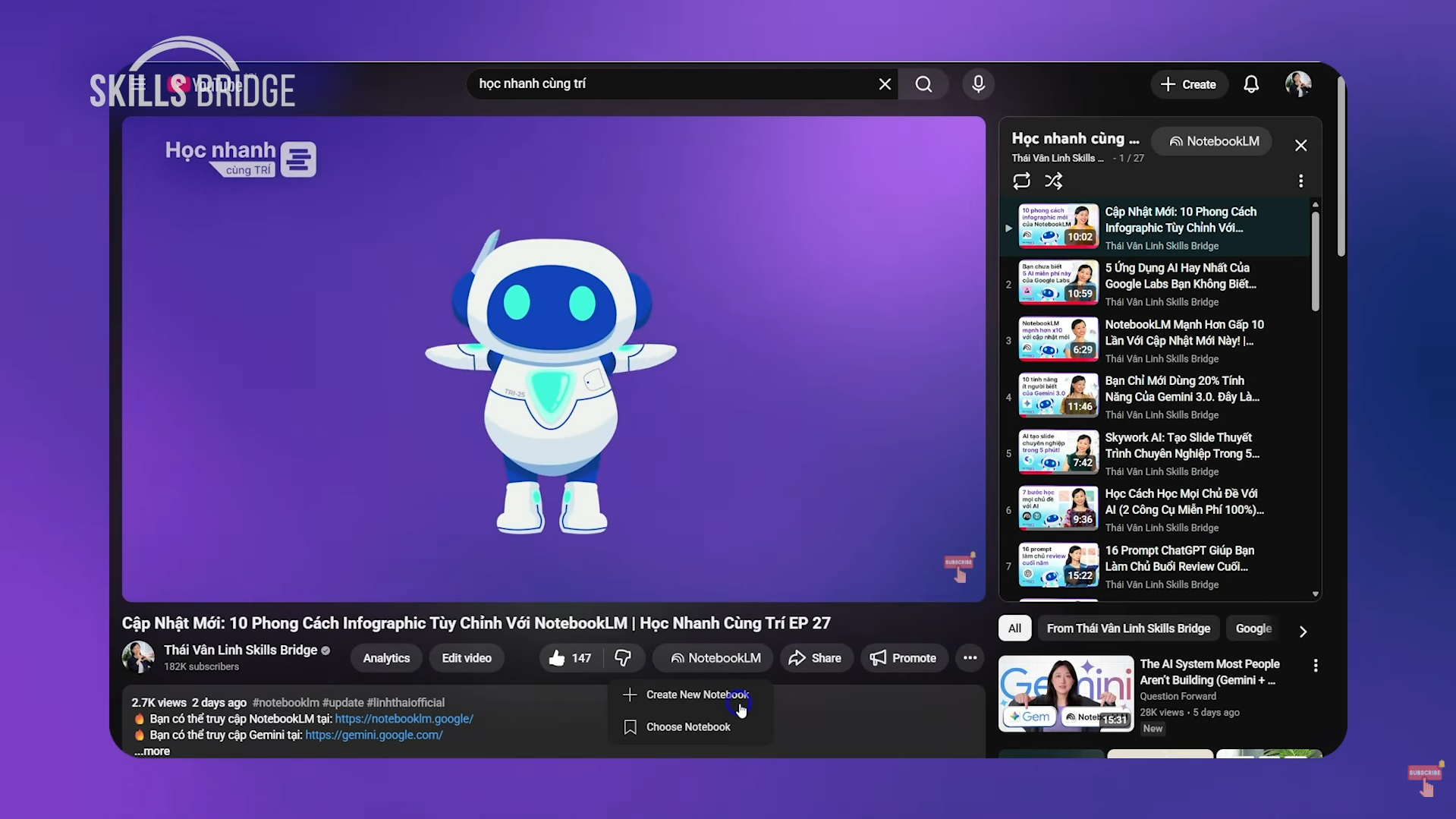Open the notebooklm.google link
This screenshot has height=819, width=1456.
[x=404, y=719]
